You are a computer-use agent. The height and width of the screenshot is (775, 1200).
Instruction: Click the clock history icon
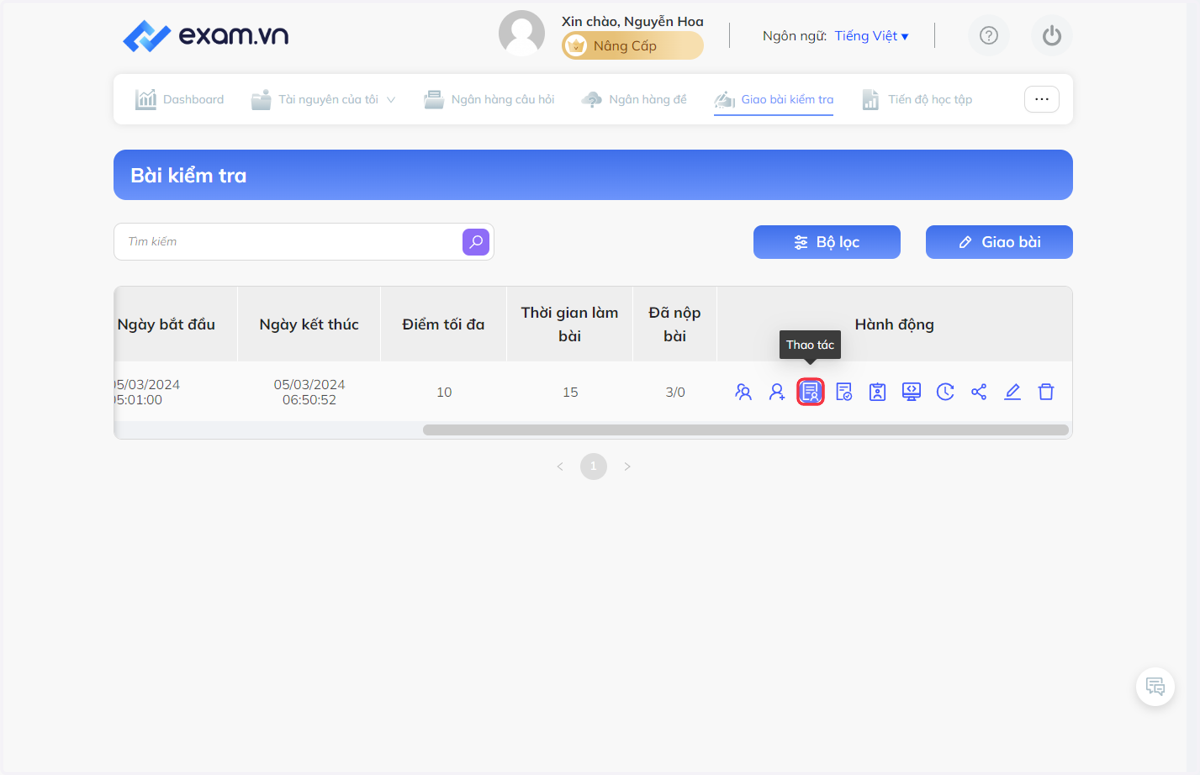[x=945, y=392]
